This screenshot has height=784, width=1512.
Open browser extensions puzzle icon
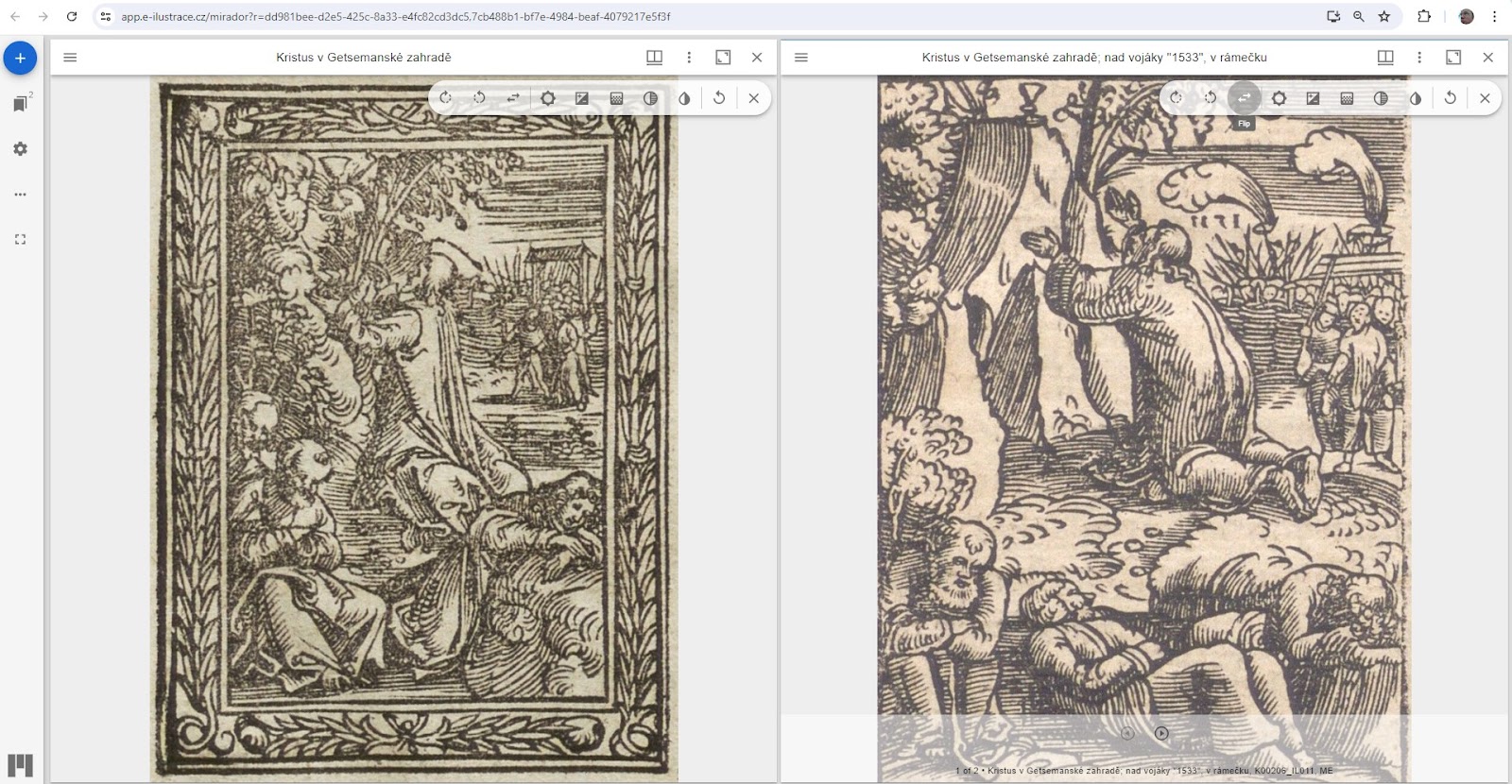click(x=1424, y=16)
